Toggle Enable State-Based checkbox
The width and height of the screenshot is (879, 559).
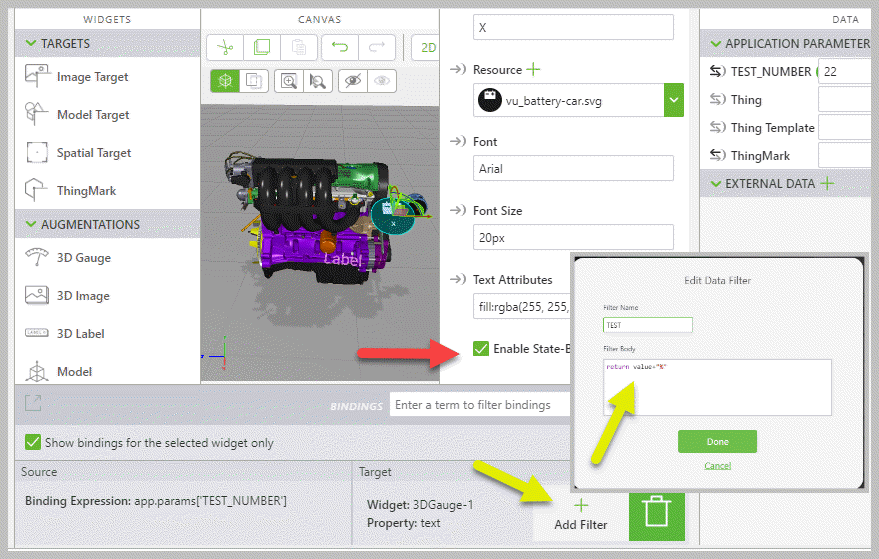[x=481, y=349]
